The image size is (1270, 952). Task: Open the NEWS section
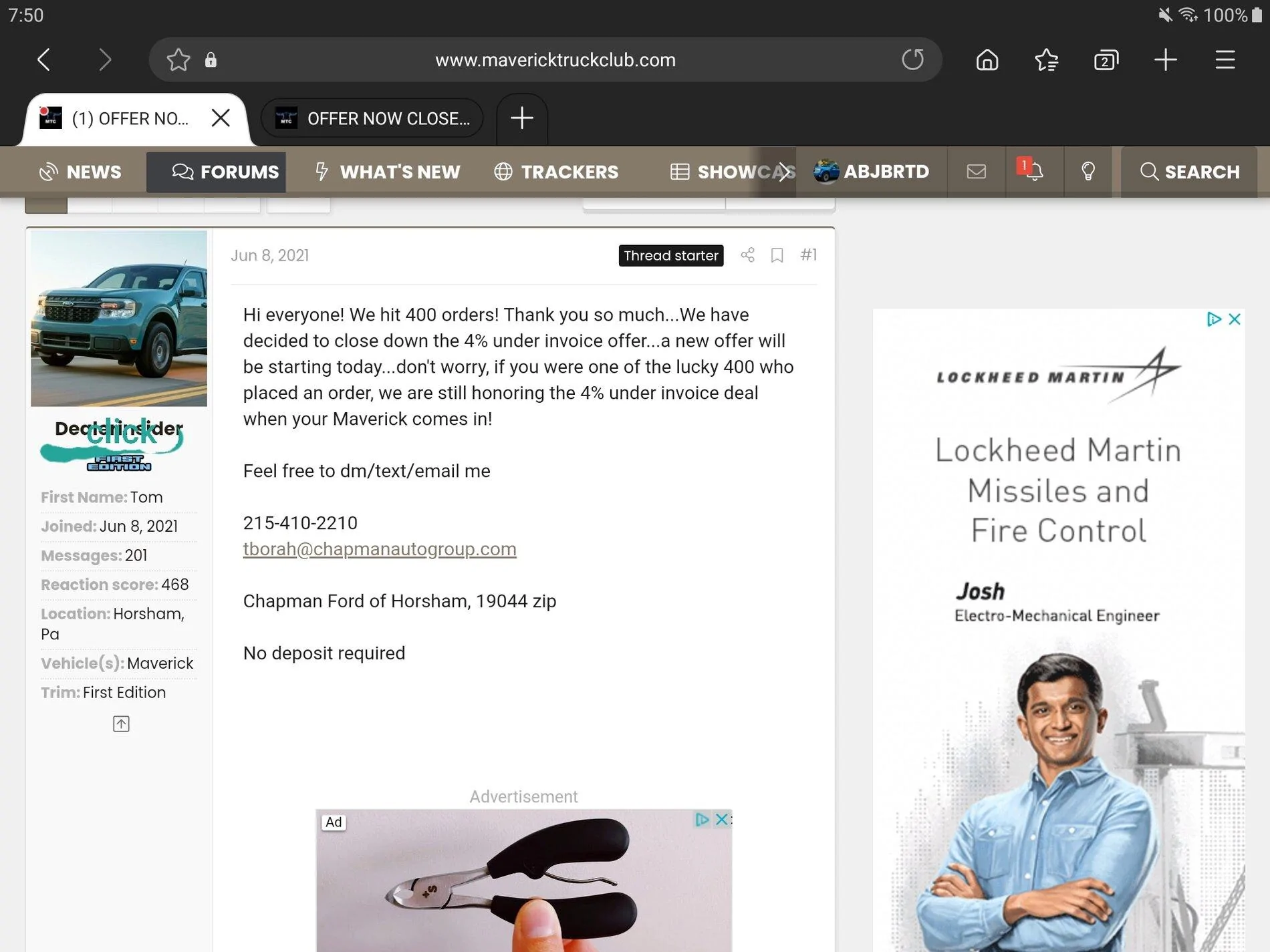click(80, 172)
